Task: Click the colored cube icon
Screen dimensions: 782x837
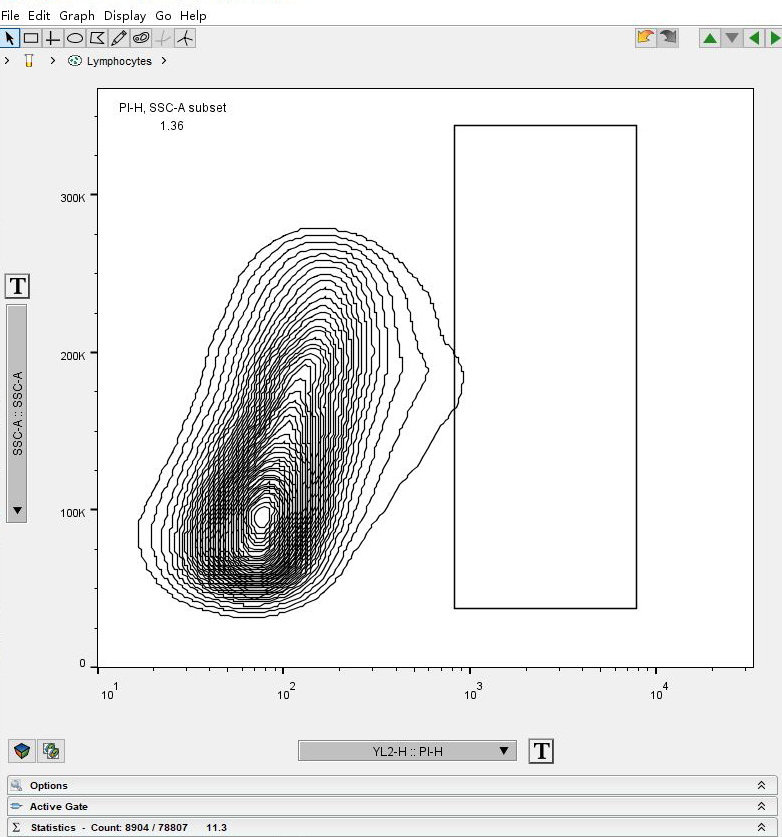Action: (x=22, y=751)
